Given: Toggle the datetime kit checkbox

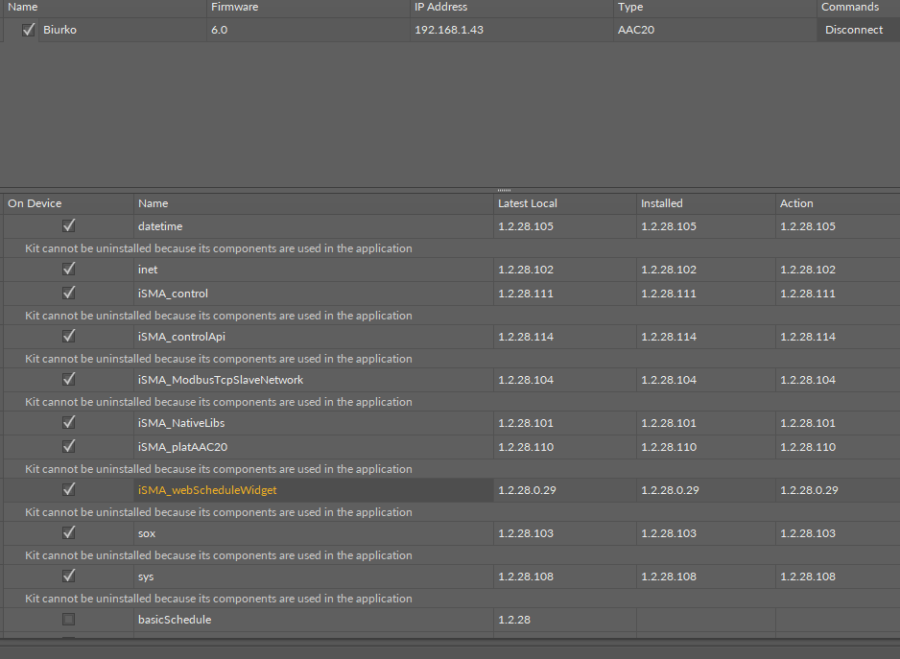Looking at the screenshot, I should pos(69,226).
